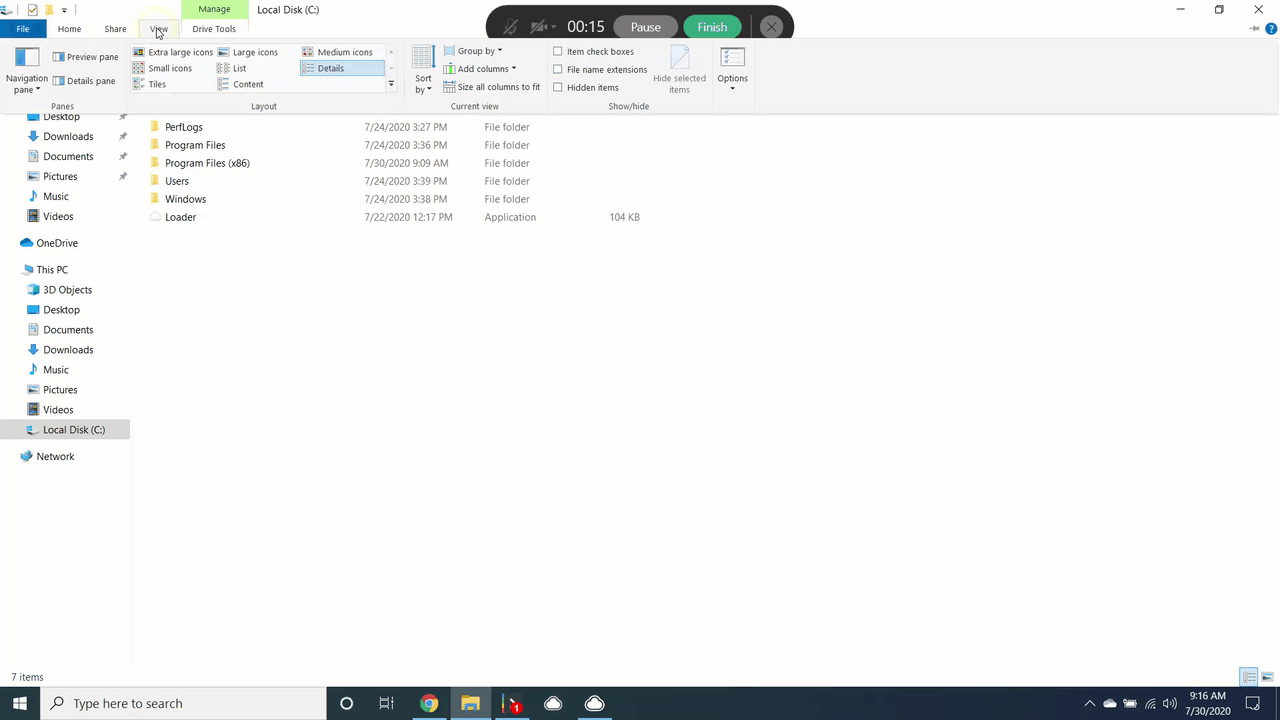1280x720 pixels.
Task: Open the volume control in system tray
Action: point(1169,703)
